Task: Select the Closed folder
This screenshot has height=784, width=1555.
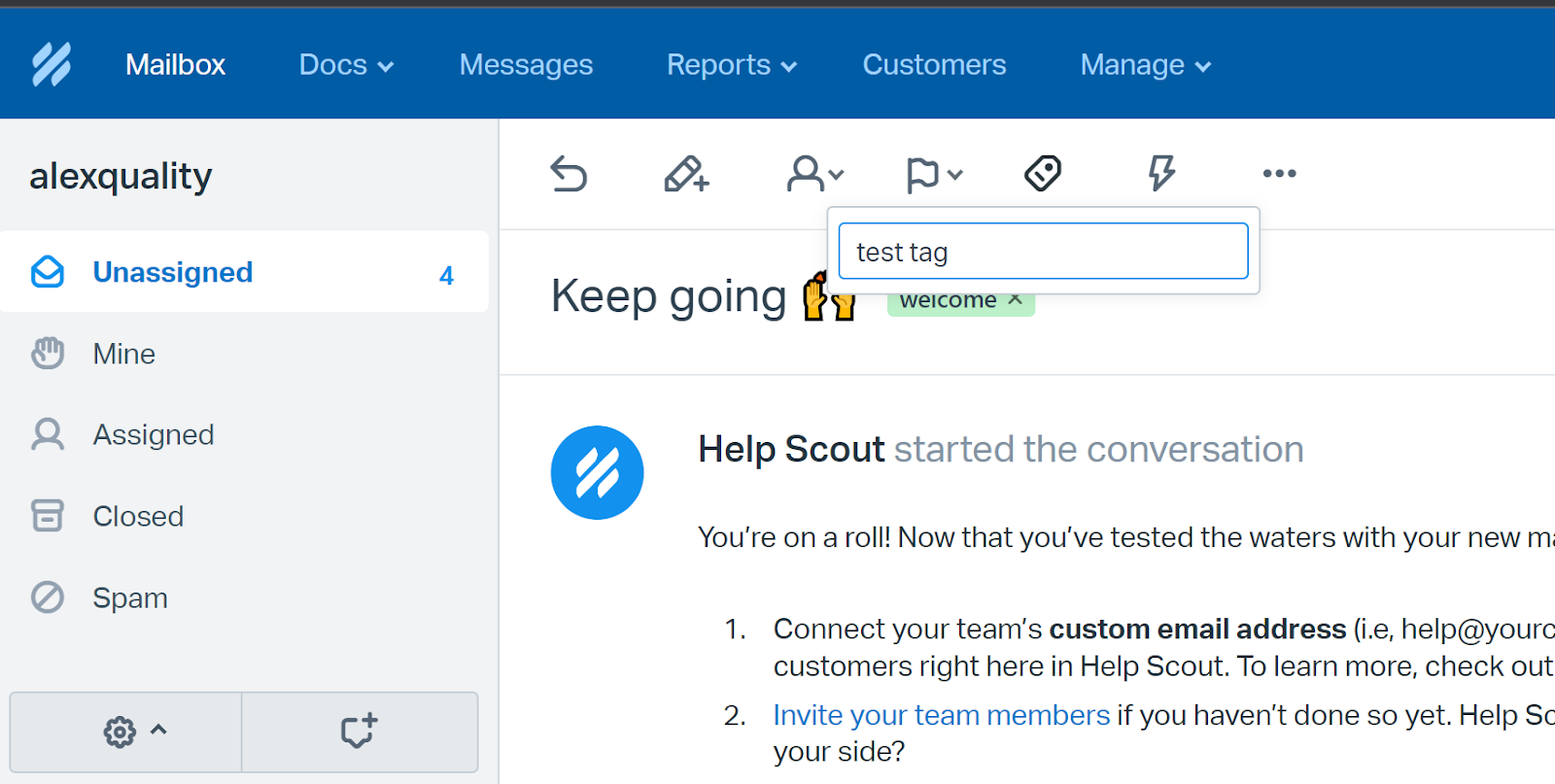Action: click(244, 516)
